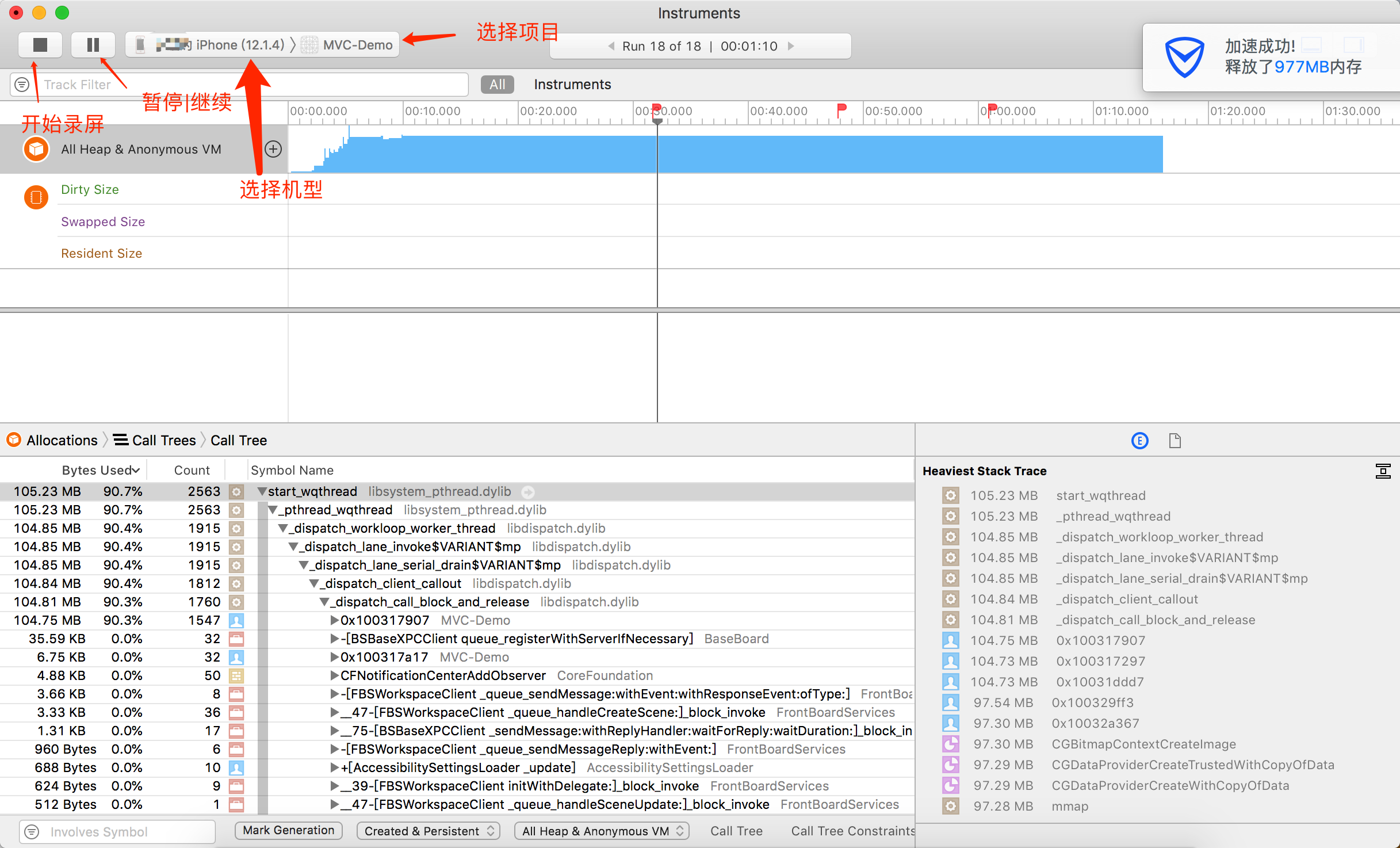Click the Mark Generation button

pos(288,831)
